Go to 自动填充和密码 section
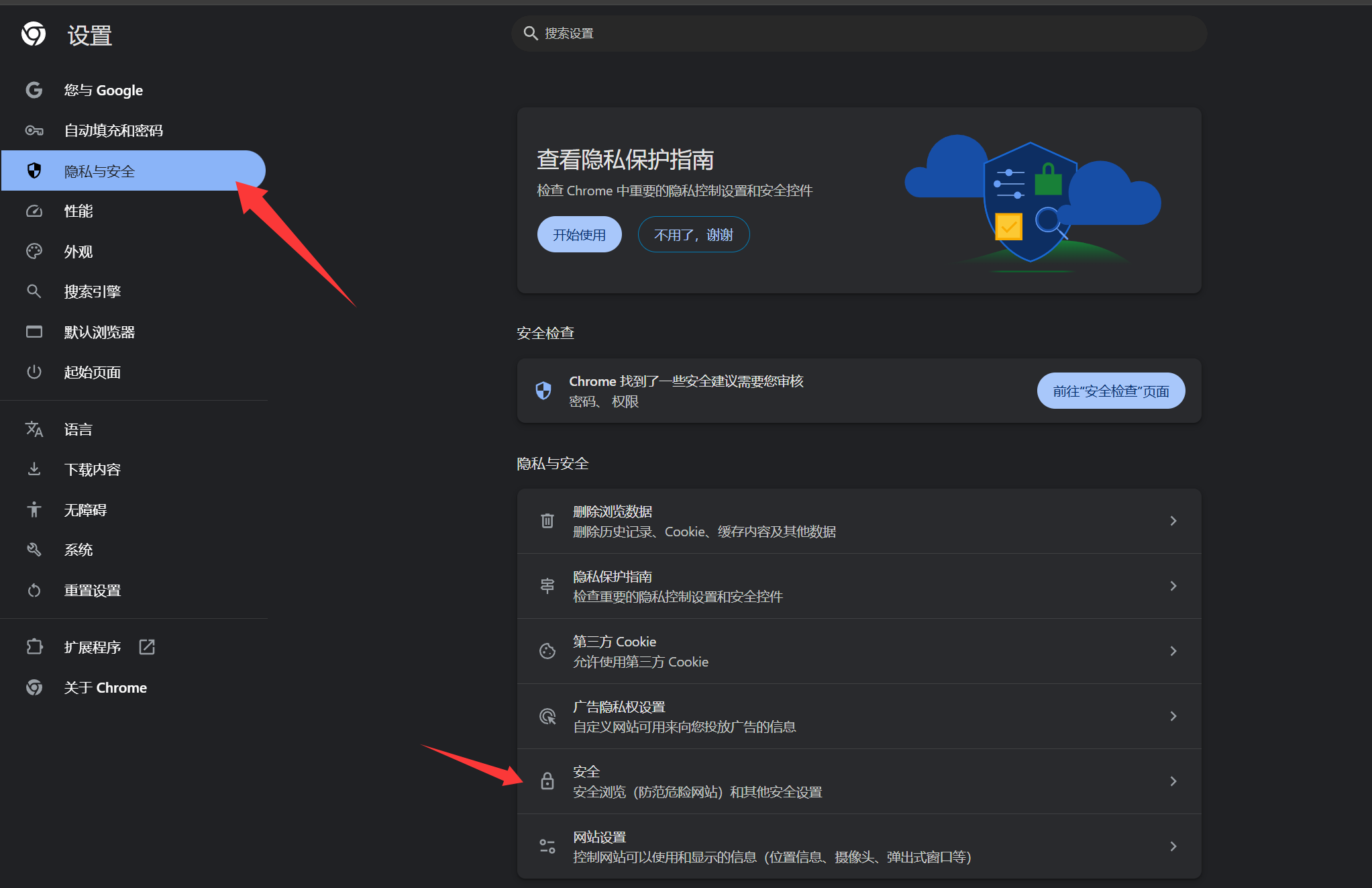 pyautogui.click(x=134, y=130)
